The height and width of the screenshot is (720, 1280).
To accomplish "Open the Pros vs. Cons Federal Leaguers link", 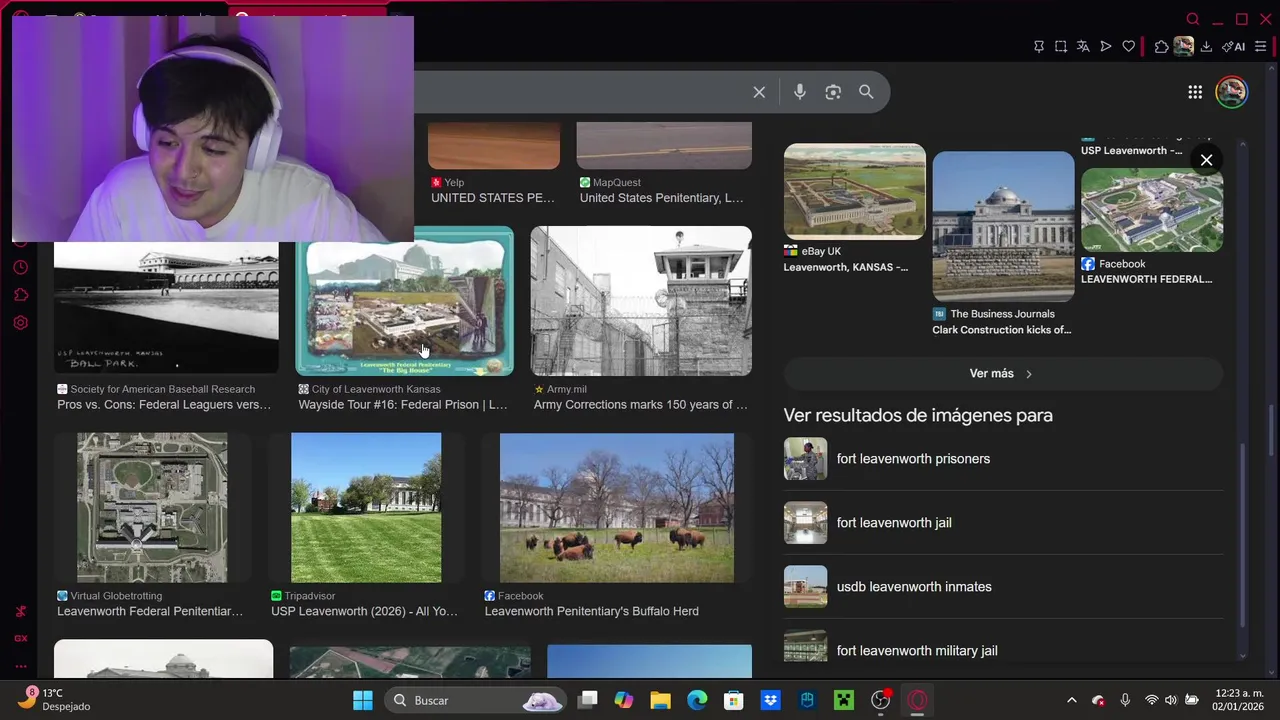I will point(164,405).
